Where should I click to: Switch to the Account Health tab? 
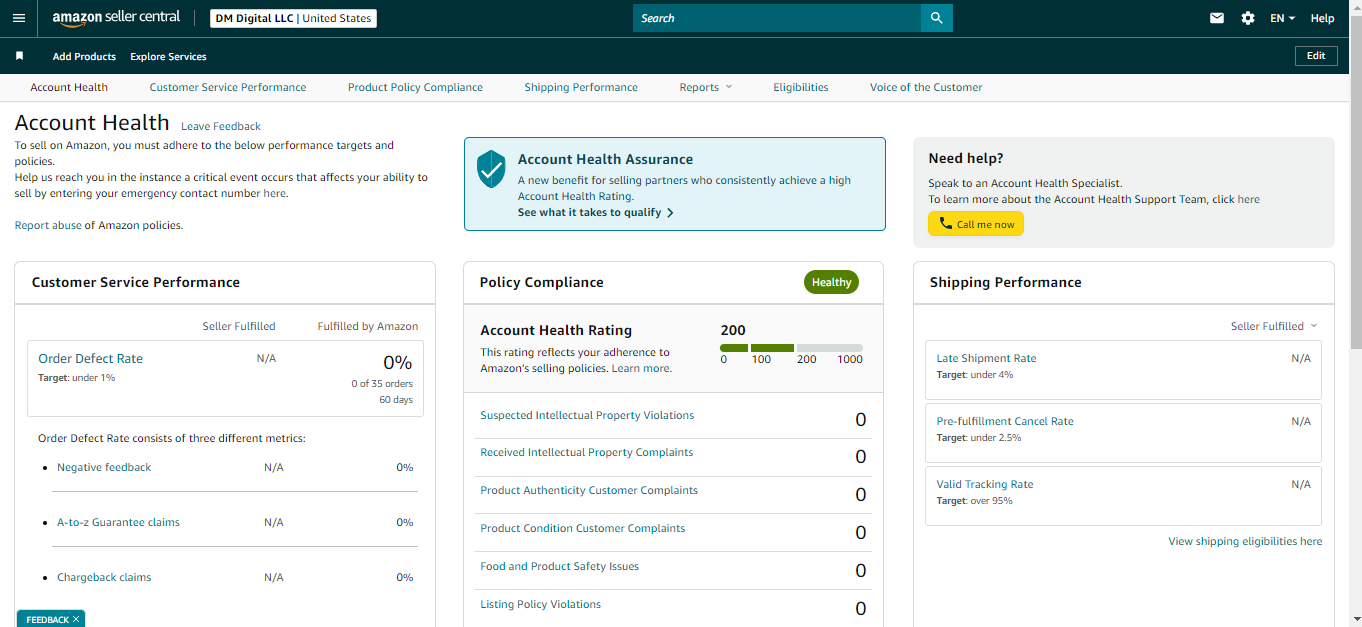click(x=69, y=87)
